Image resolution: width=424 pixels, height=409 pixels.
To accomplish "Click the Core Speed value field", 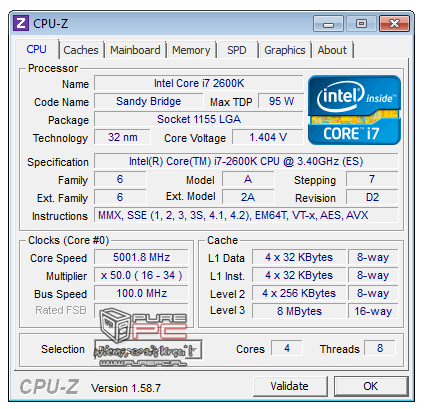I will click(x=141, y=257).
